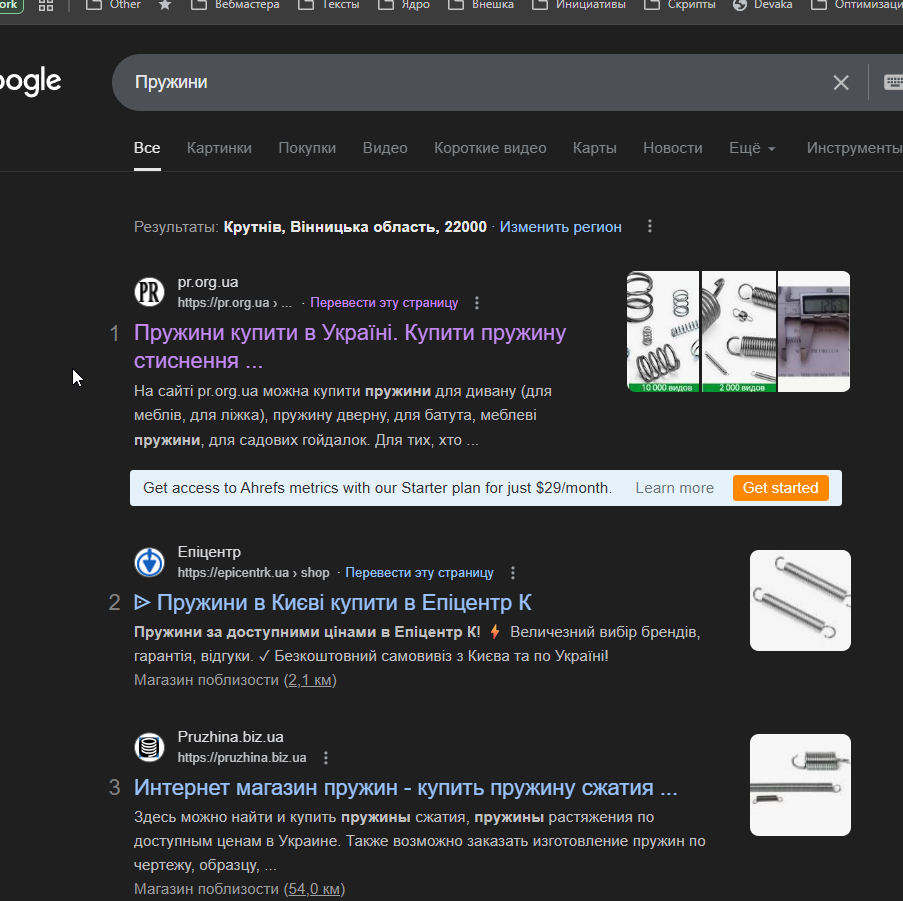Open the Внешка bookmarks folder

[481, 5]
